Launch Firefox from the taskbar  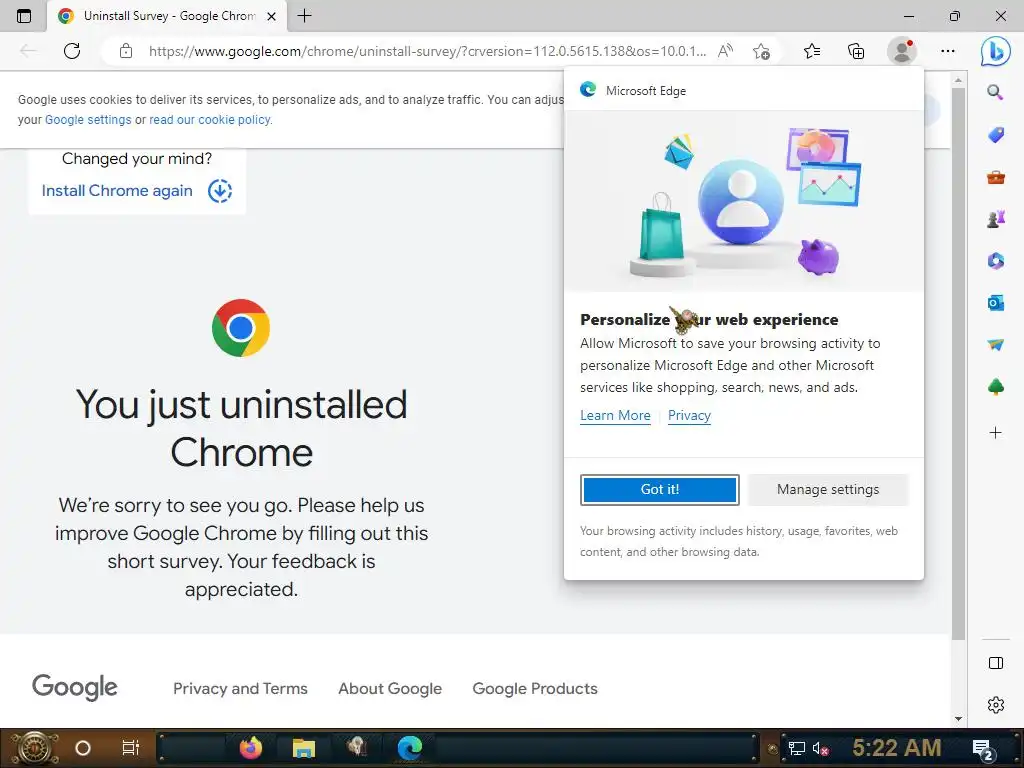click(250, 748)
